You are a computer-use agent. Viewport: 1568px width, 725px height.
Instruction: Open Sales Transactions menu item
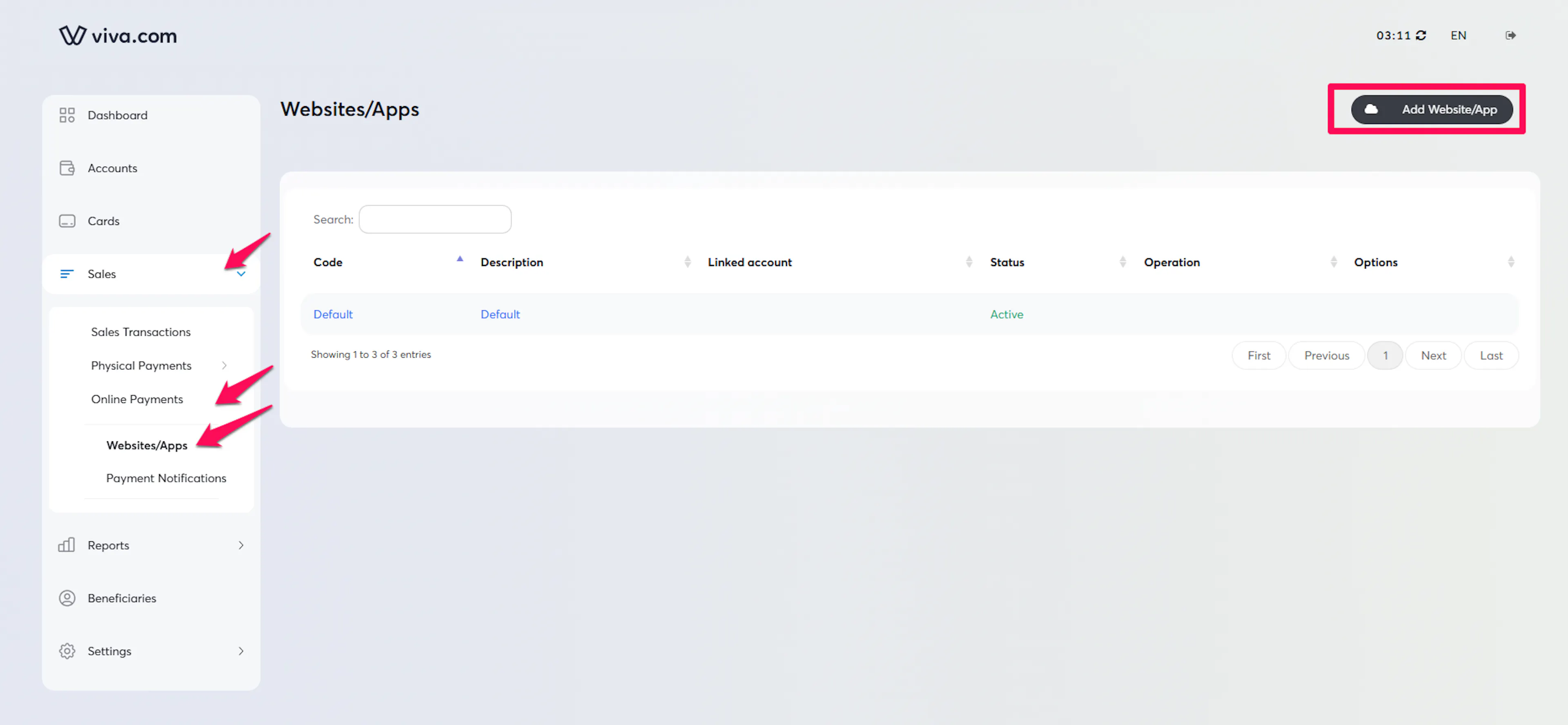(140, 332)
